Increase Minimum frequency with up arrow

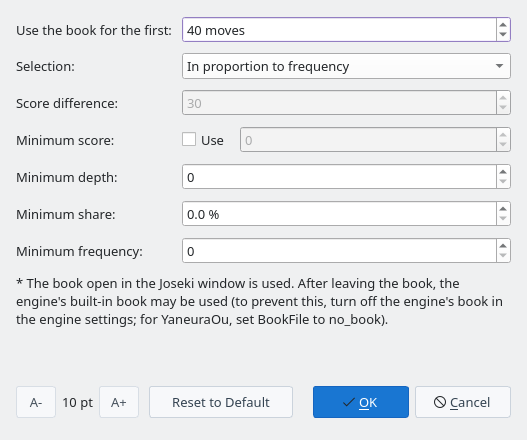tap(503, 246)
